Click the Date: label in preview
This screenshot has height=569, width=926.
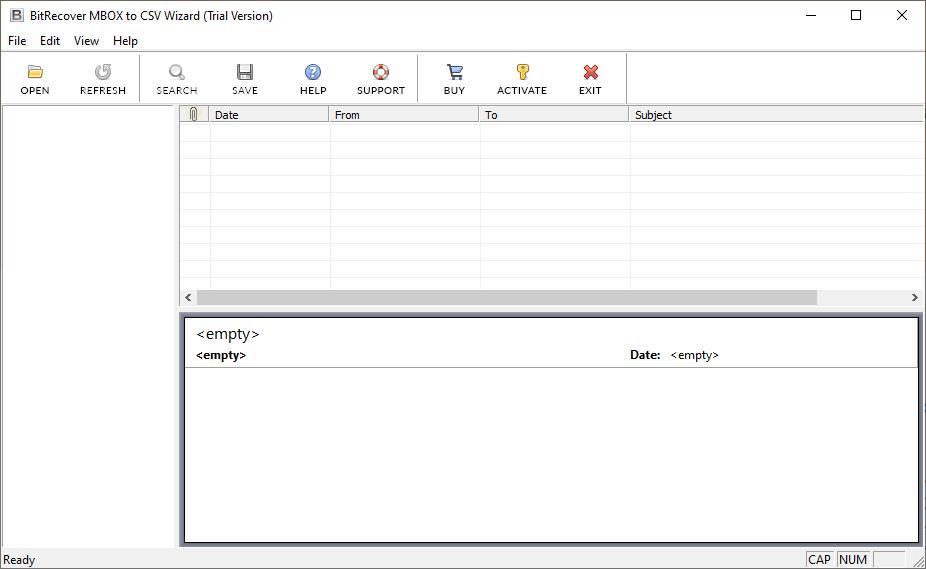tap(645, 355)
